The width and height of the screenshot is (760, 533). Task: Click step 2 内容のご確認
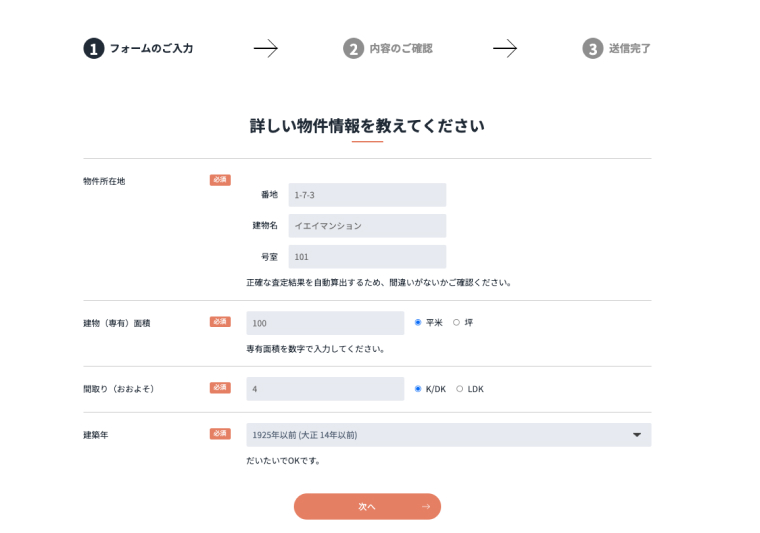coord(388,48)
